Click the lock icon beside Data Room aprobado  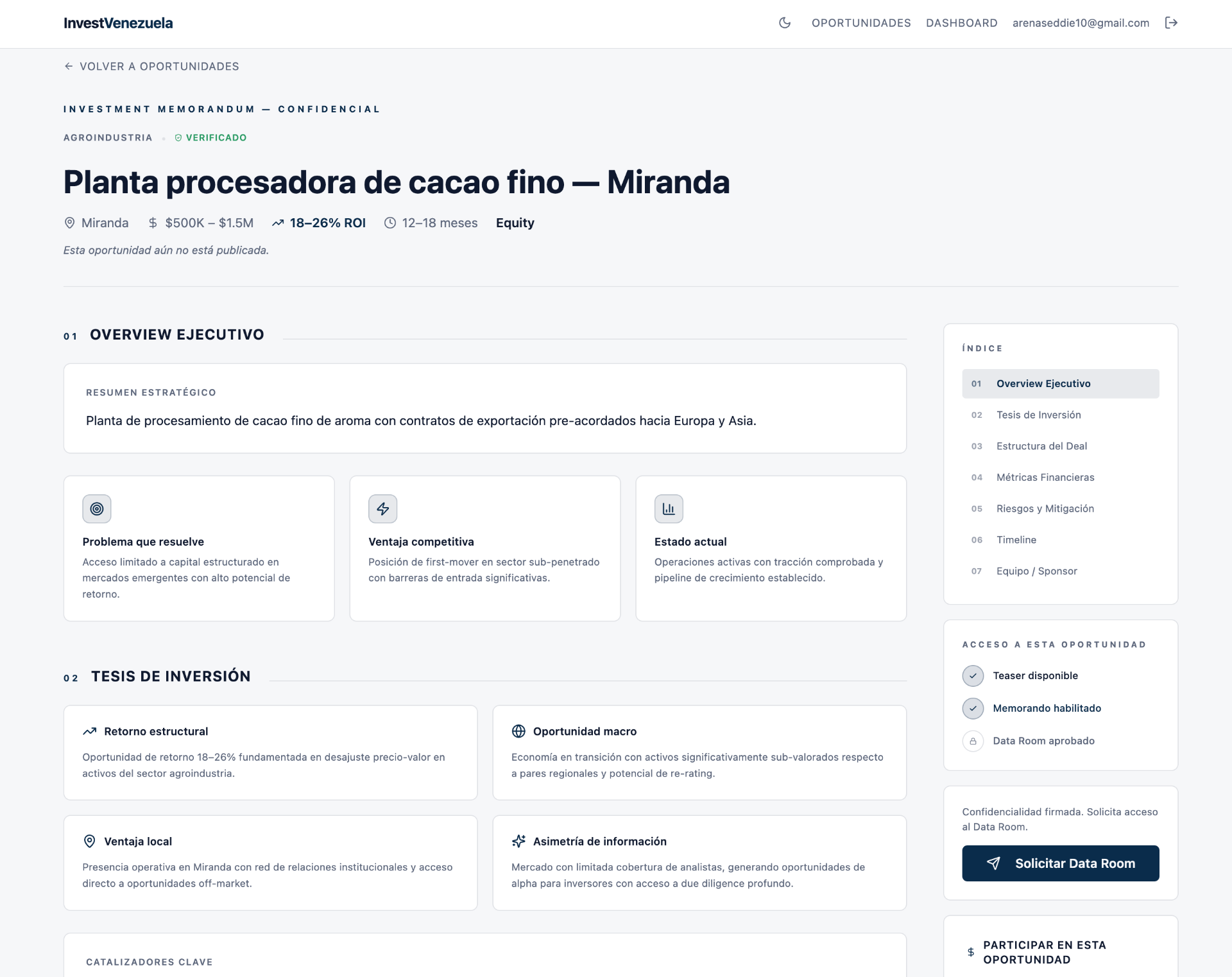(973, 741)
